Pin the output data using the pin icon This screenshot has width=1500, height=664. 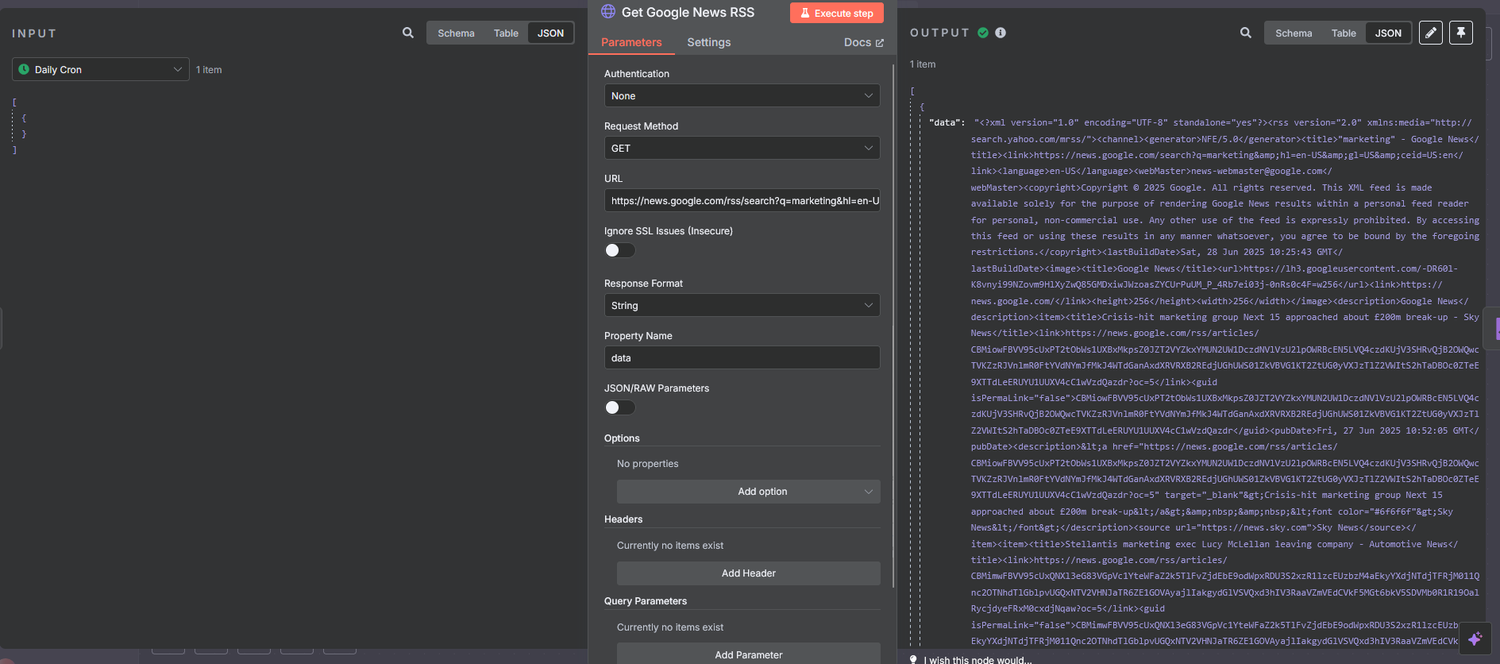[x=1461, y=32]
